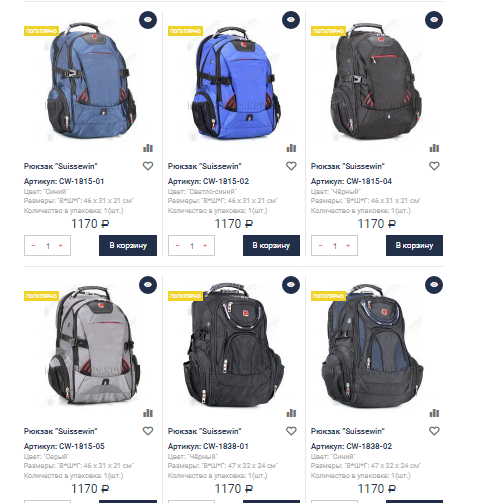
Task: Quick view the CW-1838-02 backpack
Action: coord(434,285)
